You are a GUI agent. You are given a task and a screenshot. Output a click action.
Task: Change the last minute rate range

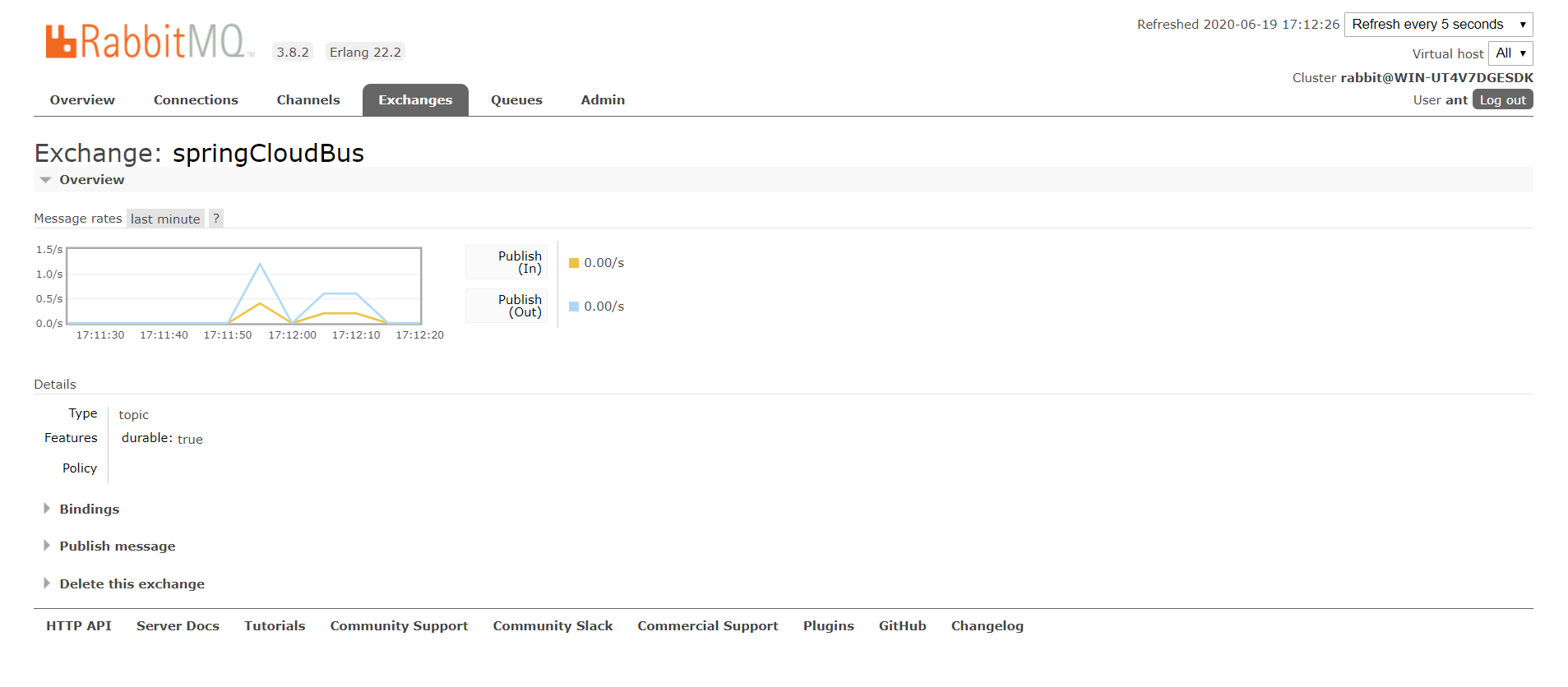point(165,219)
